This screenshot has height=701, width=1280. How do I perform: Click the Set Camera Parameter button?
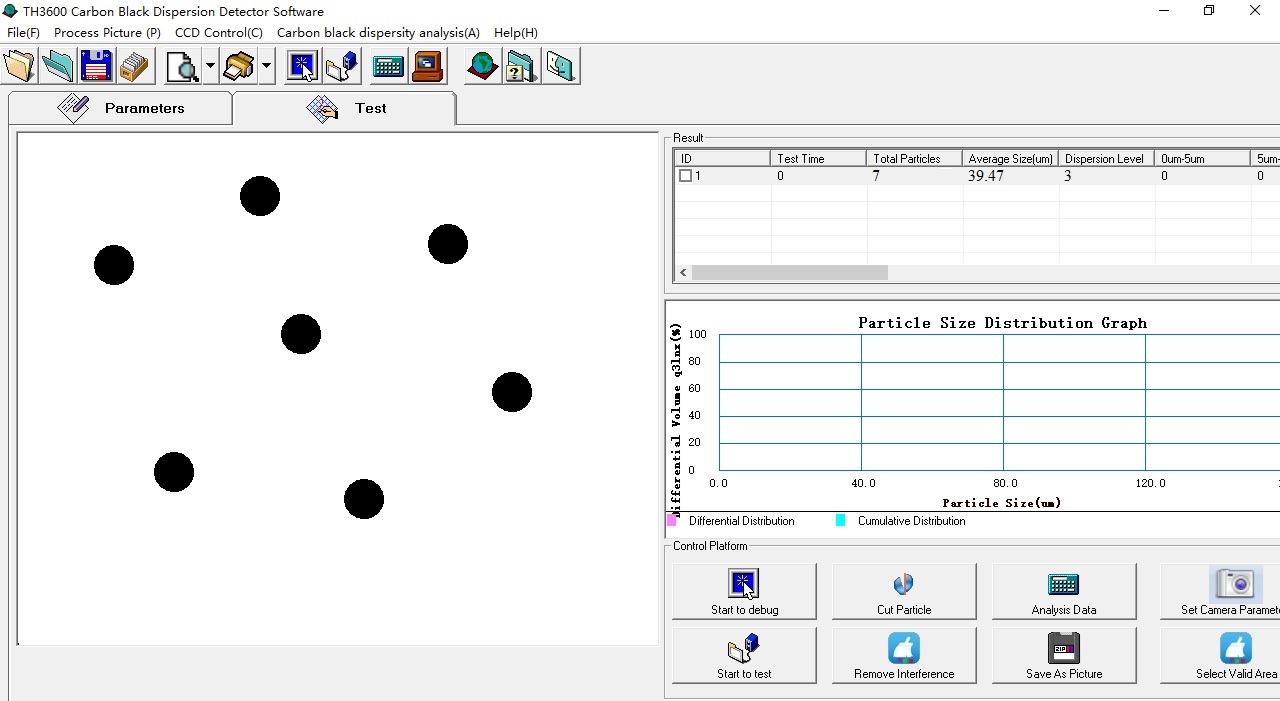click(x=1220, y=592)
